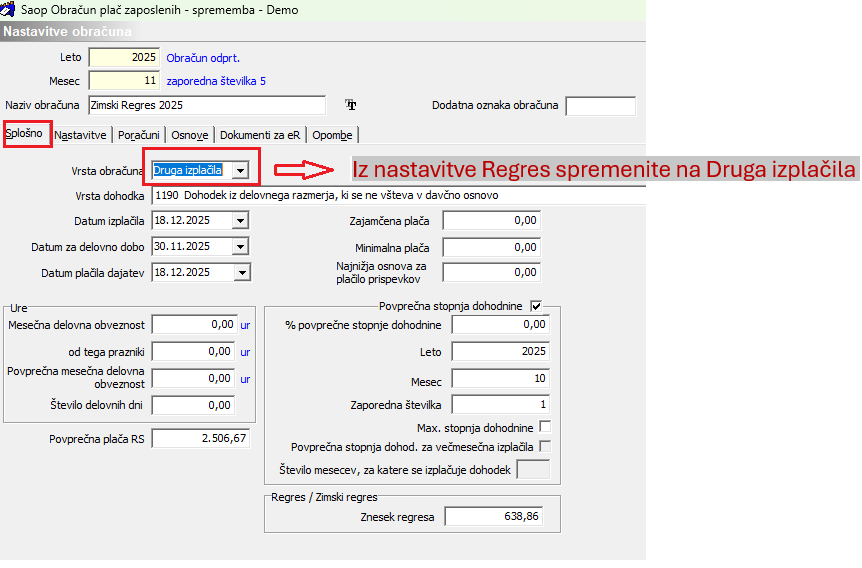862x568 pixels.
Task: Click the Datum plačila dajatev date value
Action: pyautogui.click(x=182, y=272)
